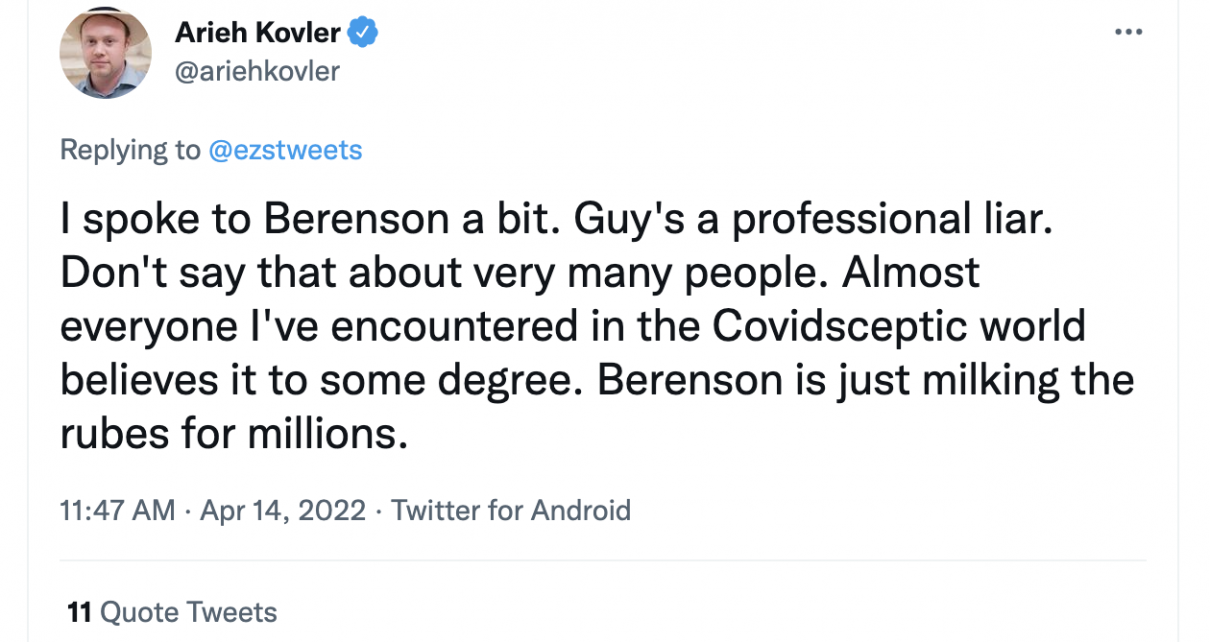Open the Arieh Kovler display name link

[x=258, y=33]
